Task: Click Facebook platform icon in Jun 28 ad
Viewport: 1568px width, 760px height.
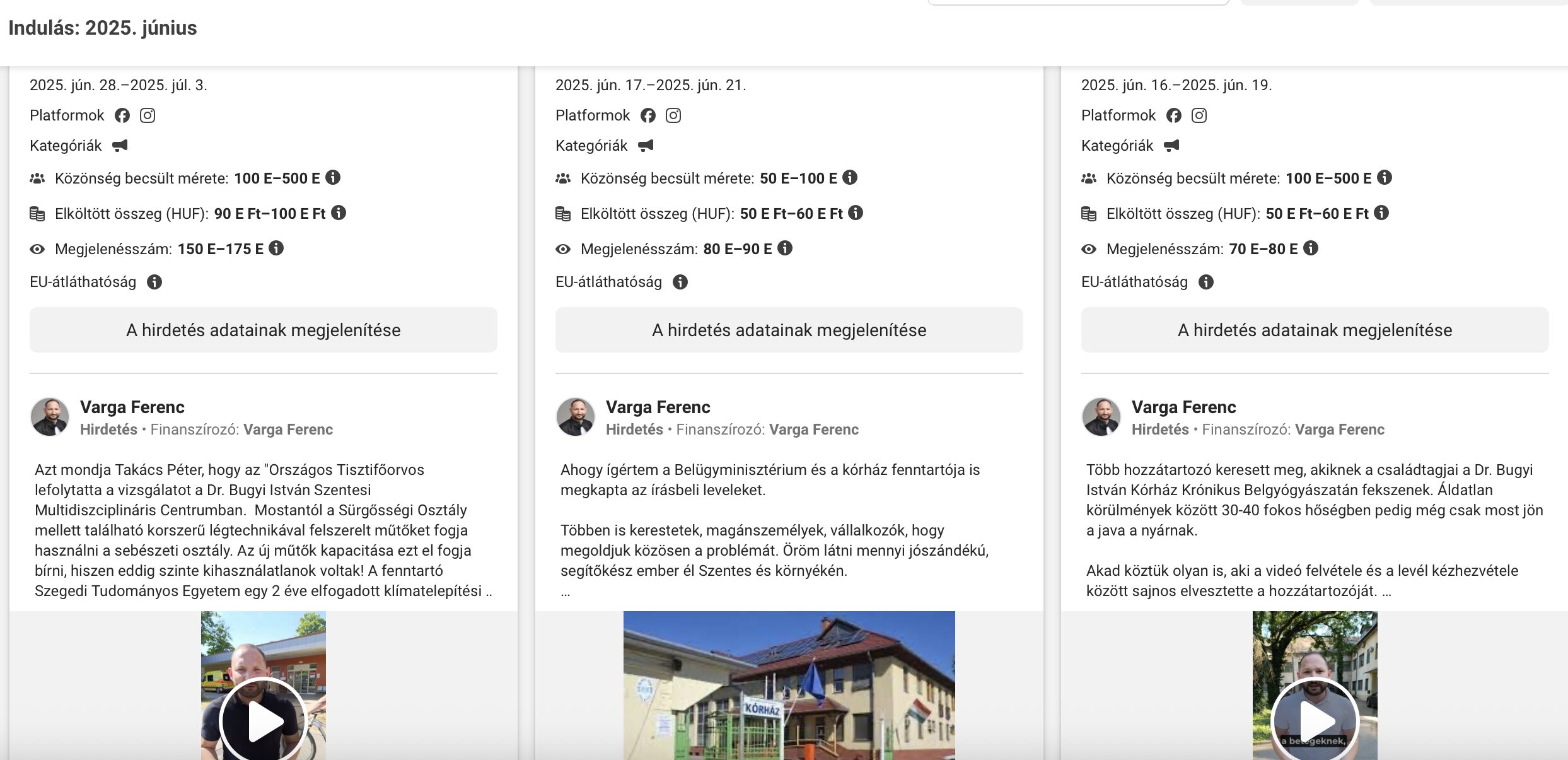Action: 122,115
